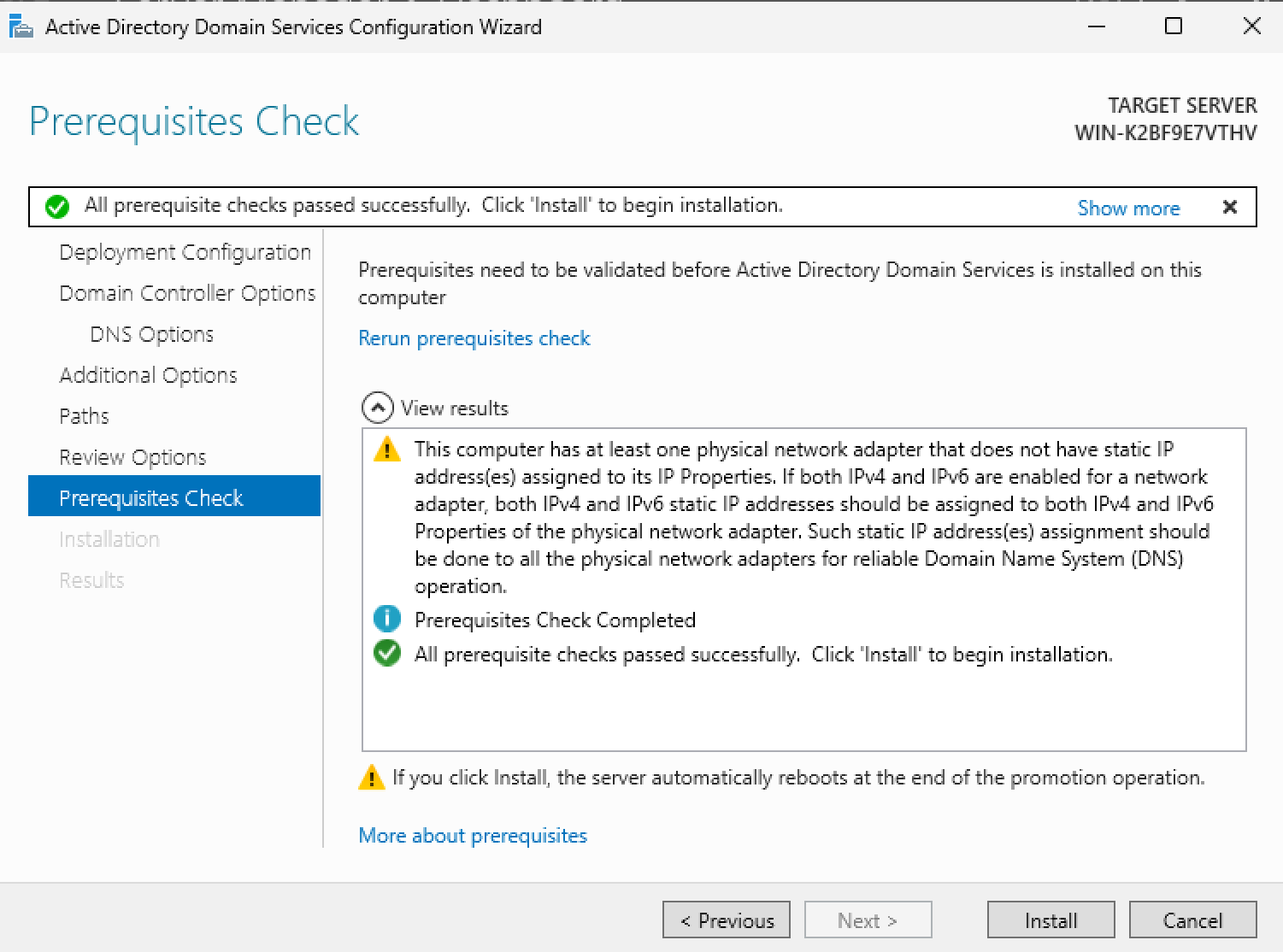Click green success checkmark in notification banner
Image resolution: width=1283 pixels, height=952 pixels.
pos(57,207)
